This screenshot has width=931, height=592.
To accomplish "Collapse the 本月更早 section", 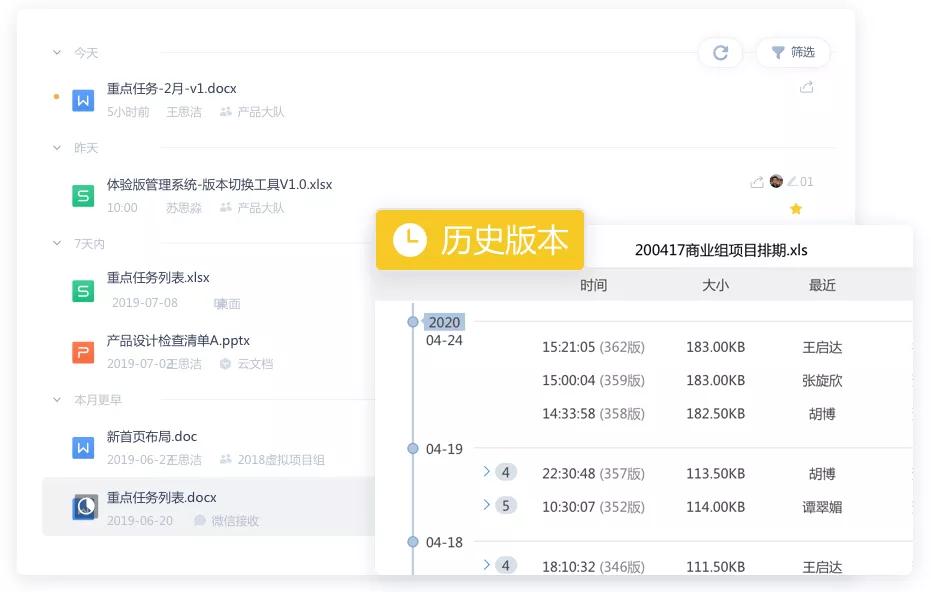I will pos(56,399).
